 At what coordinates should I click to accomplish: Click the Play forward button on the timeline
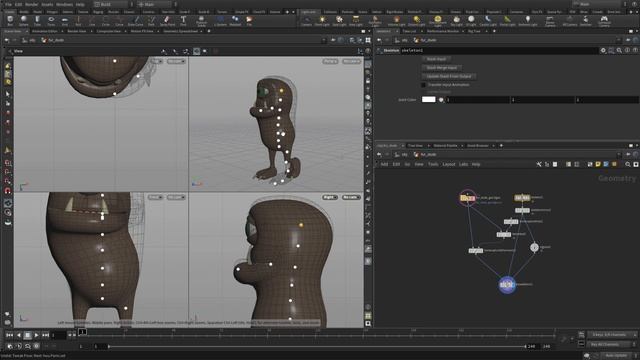36,335
